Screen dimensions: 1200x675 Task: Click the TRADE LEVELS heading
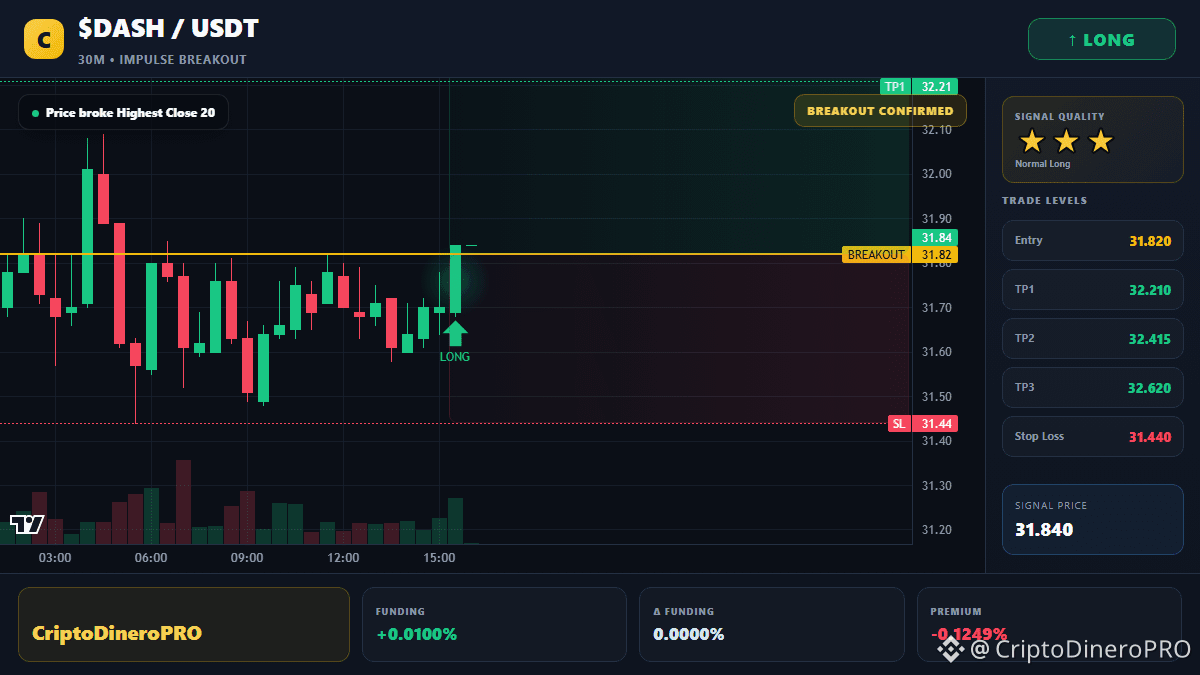1044,201
